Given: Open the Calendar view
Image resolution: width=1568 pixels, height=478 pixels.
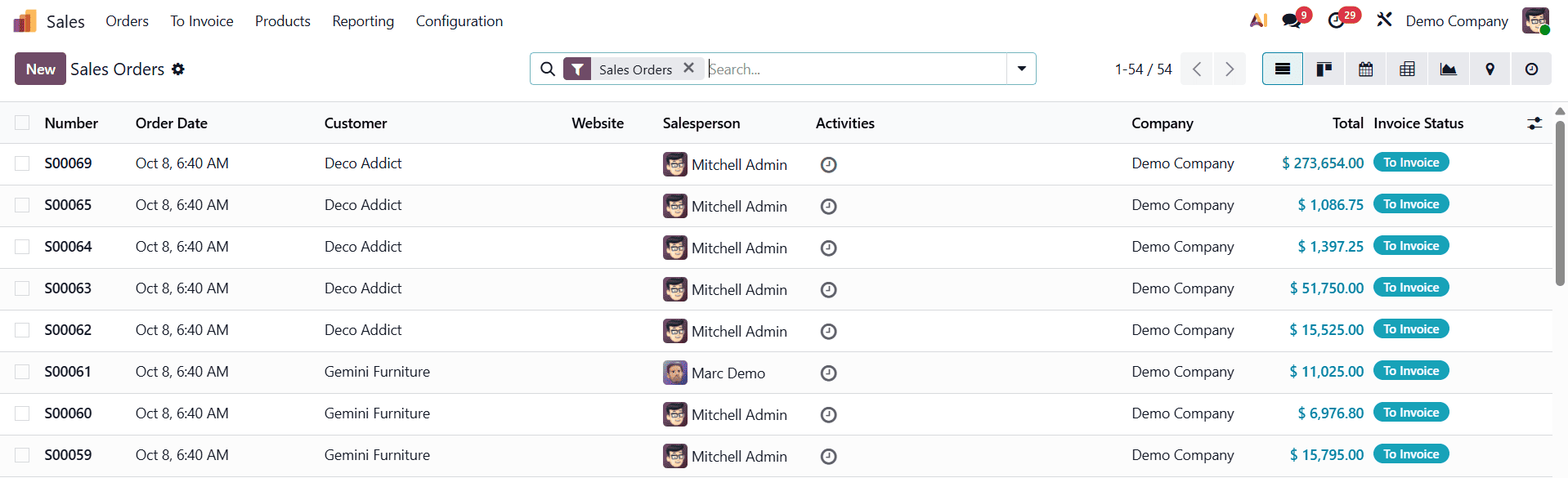Looking at the screenshot, I should (x=1365, y=69).
